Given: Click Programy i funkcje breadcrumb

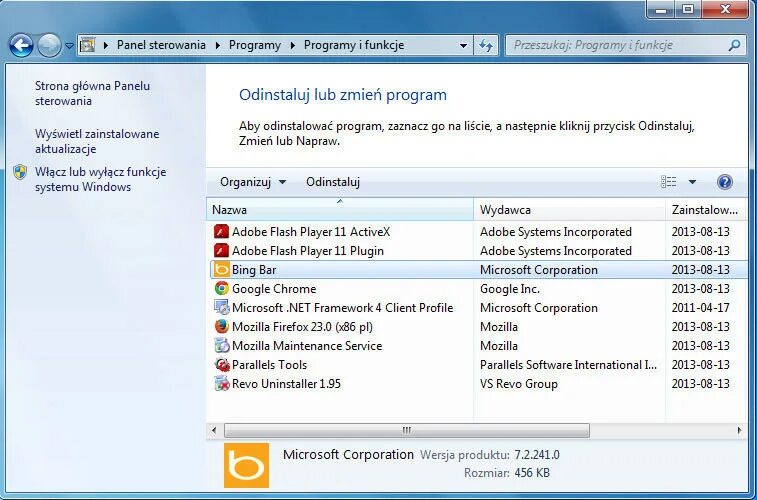Looking at the screenshot, I should tap(354, 45).
